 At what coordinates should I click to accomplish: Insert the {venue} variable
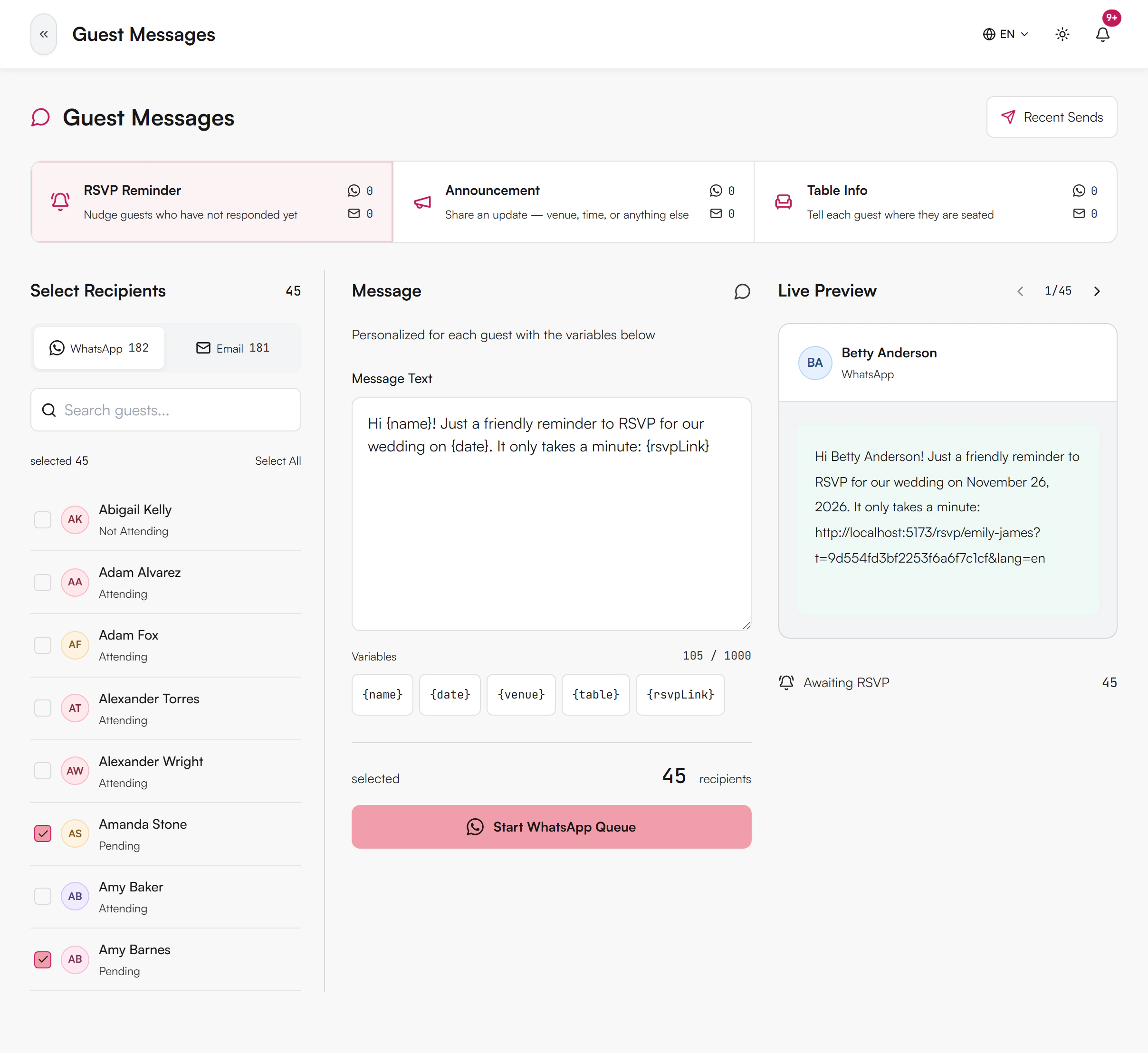click(521, 695)
